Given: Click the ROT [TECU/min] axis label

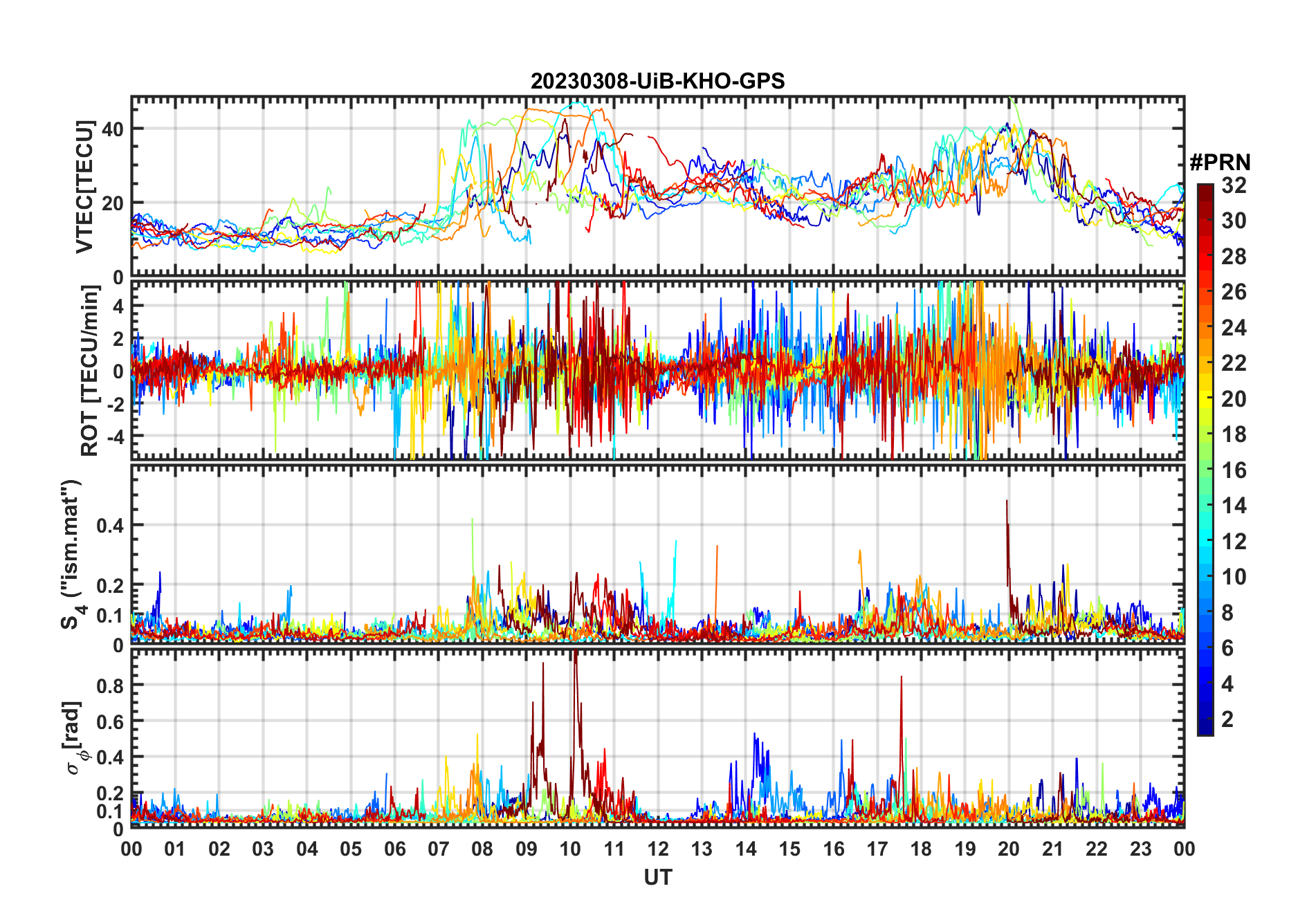Looking at the screenshot, I should tap(90, 371).
